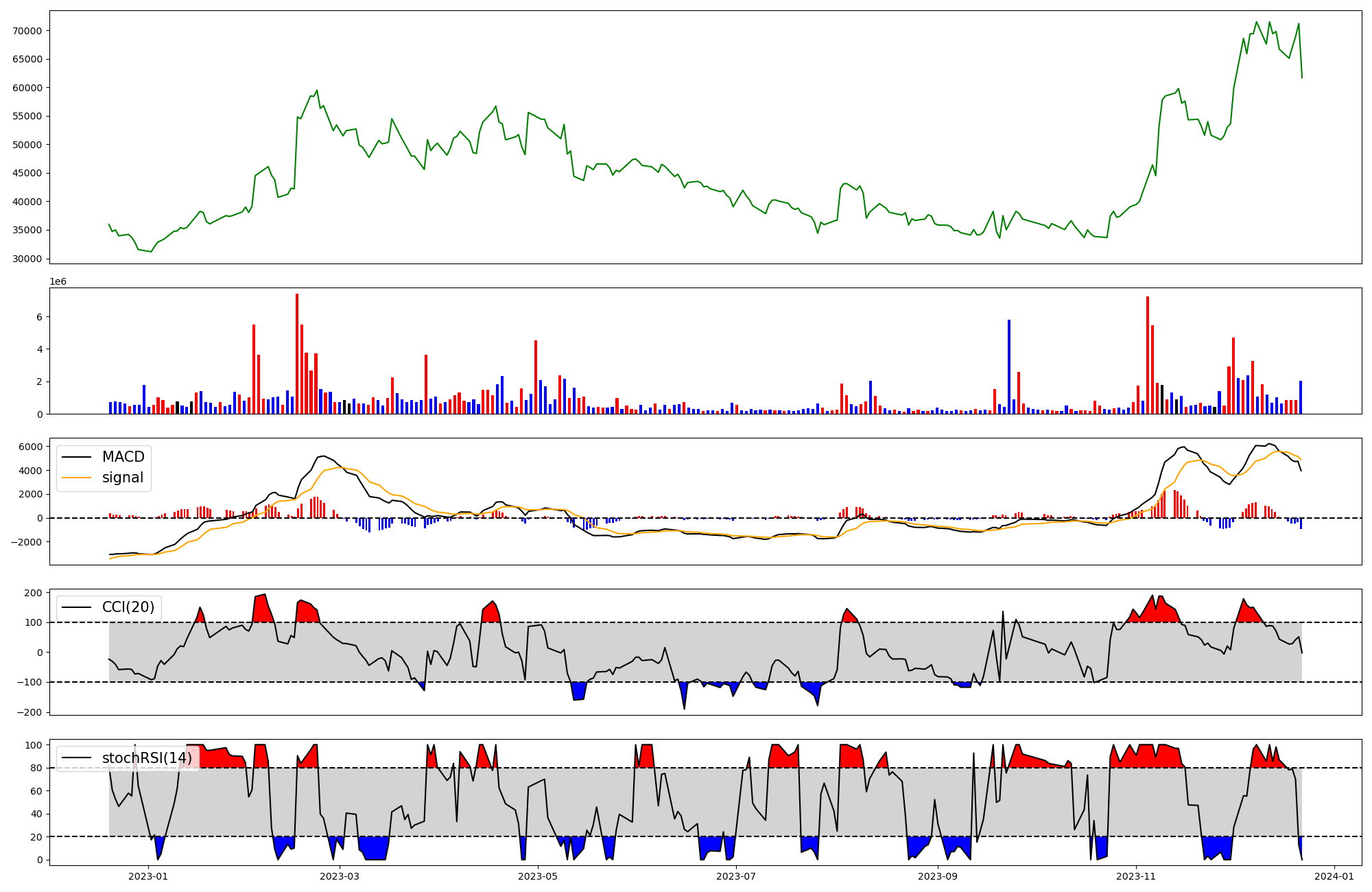Click the 30000 price axis label
This screenshot has width=1372, height=892.
pyautogui.click(x=27, y=259)
